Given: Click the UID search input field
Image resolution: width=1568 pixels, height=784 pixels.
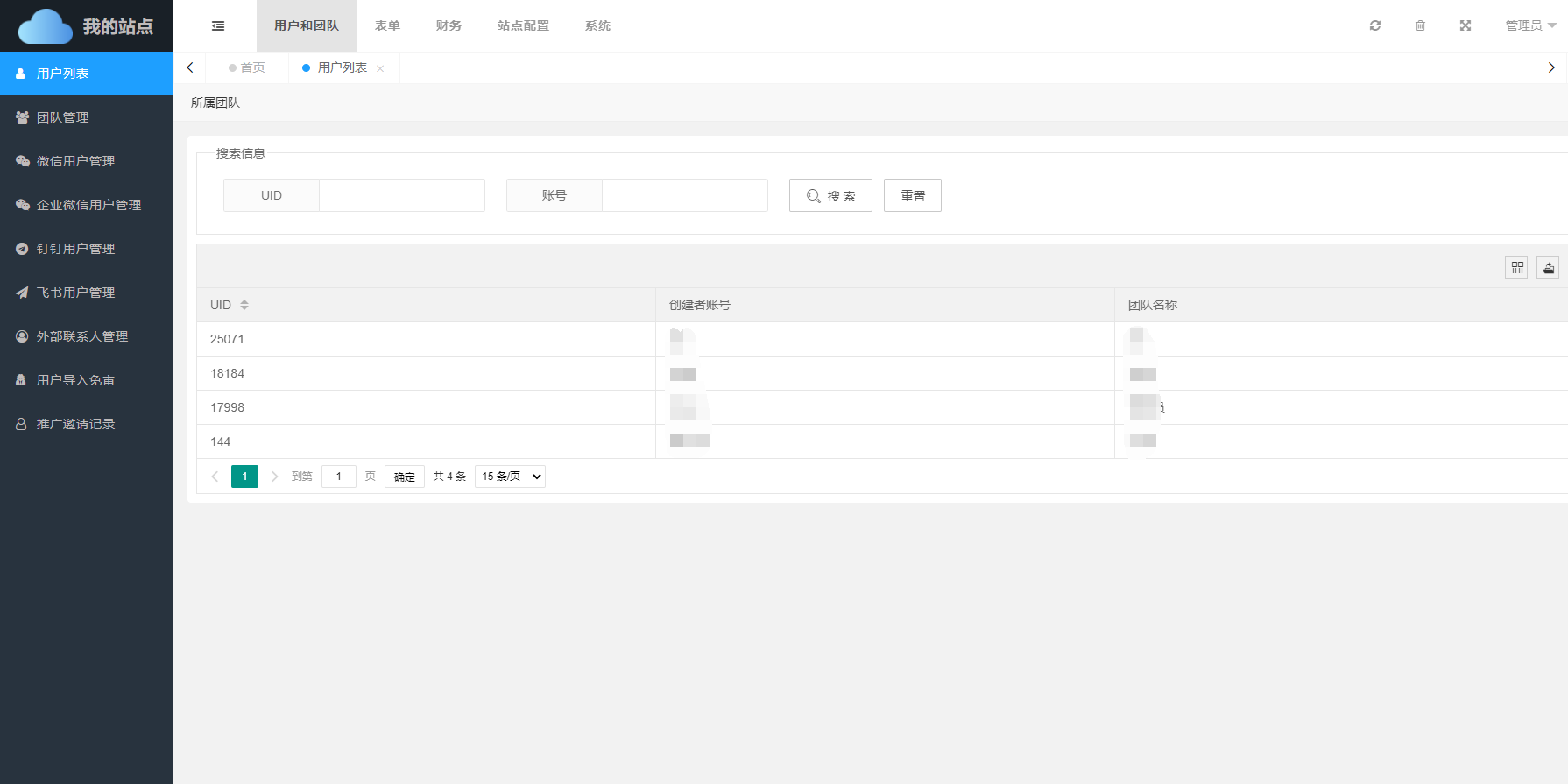Looking at the screenshot, I should point(401,195).
